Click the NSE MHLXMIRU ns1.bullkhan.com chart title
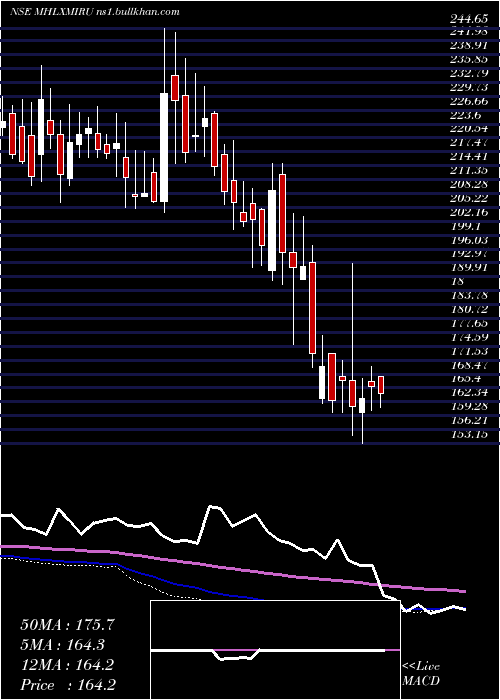Image resolution: width=500 pixels, height=700 pixels. (95, 12)
